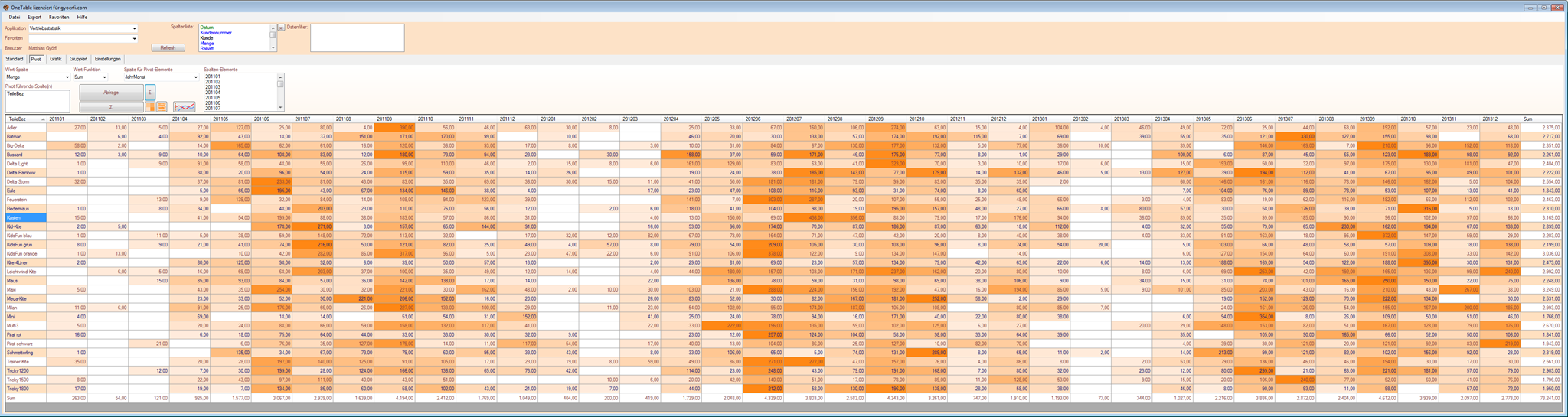This screenshot has height=417, width=1568.
Task: Open the JahrMonat pivot column dropdown
Action: 195,77
